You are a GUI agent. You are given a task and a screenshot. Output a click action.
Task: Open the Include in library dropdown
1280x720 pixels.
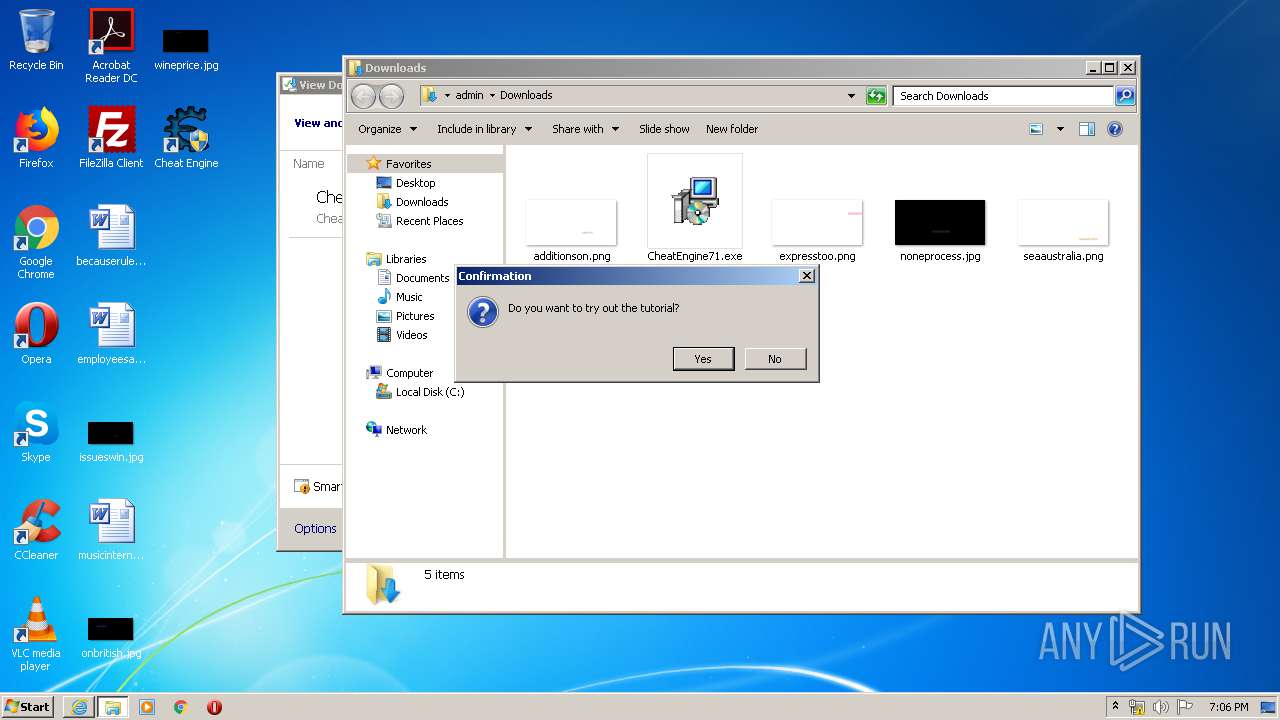point(484,129)
